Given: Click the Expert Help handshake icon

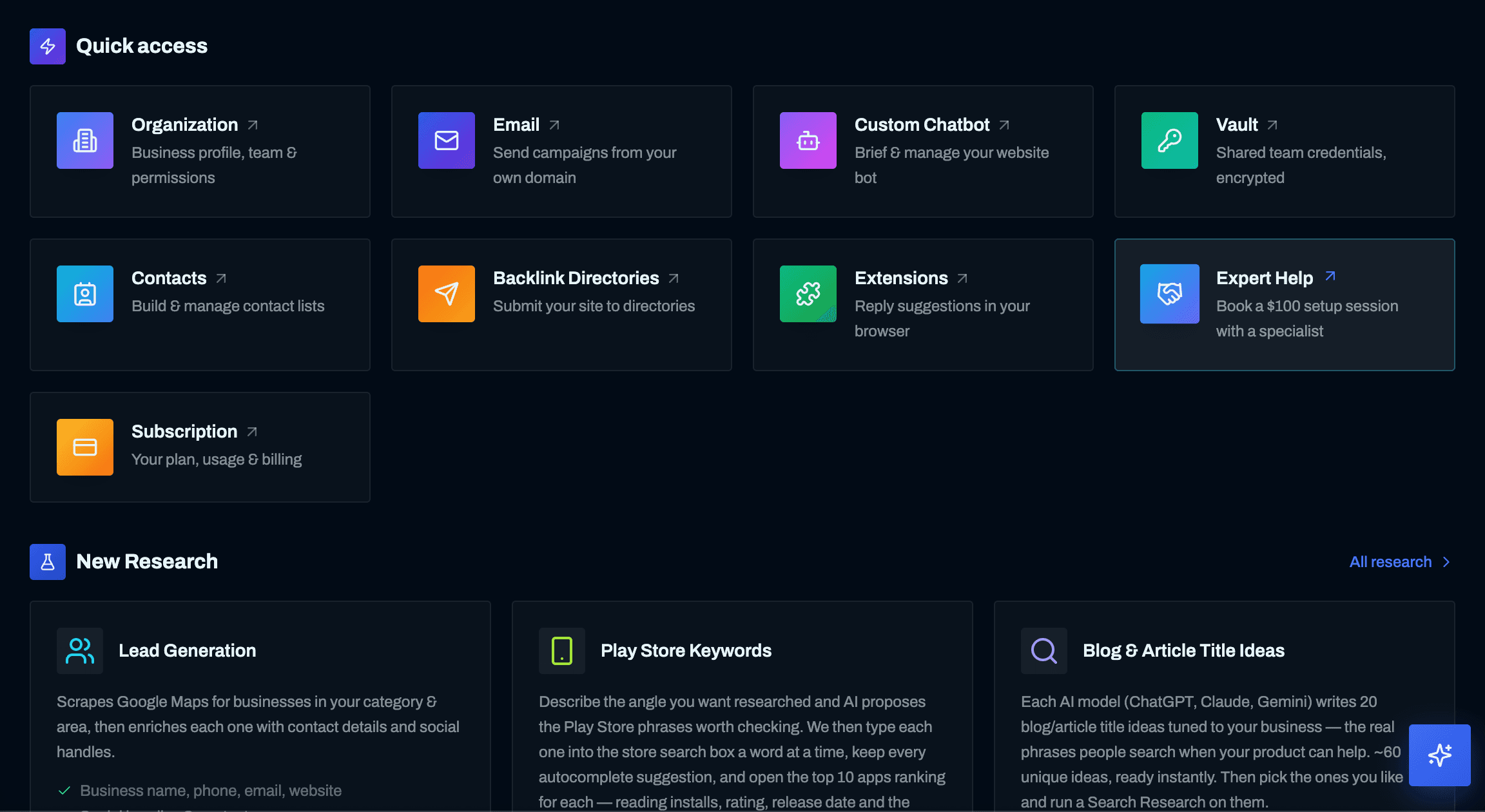Looking at the screenshot, I should pyautogui.click(x=1170, y=294).
